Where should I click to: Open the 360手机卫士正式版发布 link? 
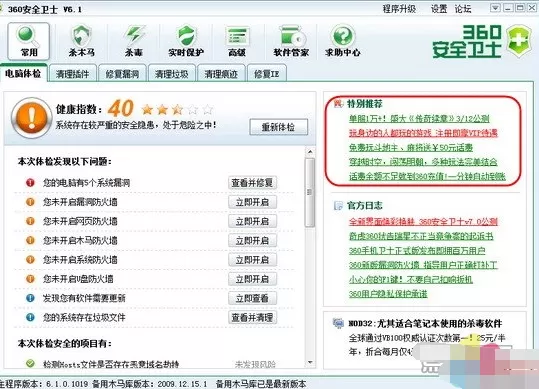417,251
